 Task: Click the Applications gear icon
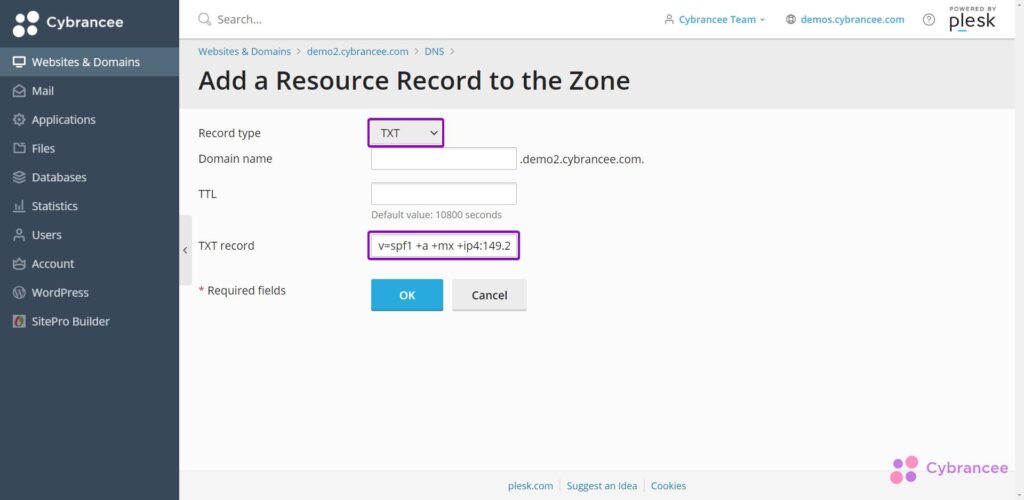19,119
